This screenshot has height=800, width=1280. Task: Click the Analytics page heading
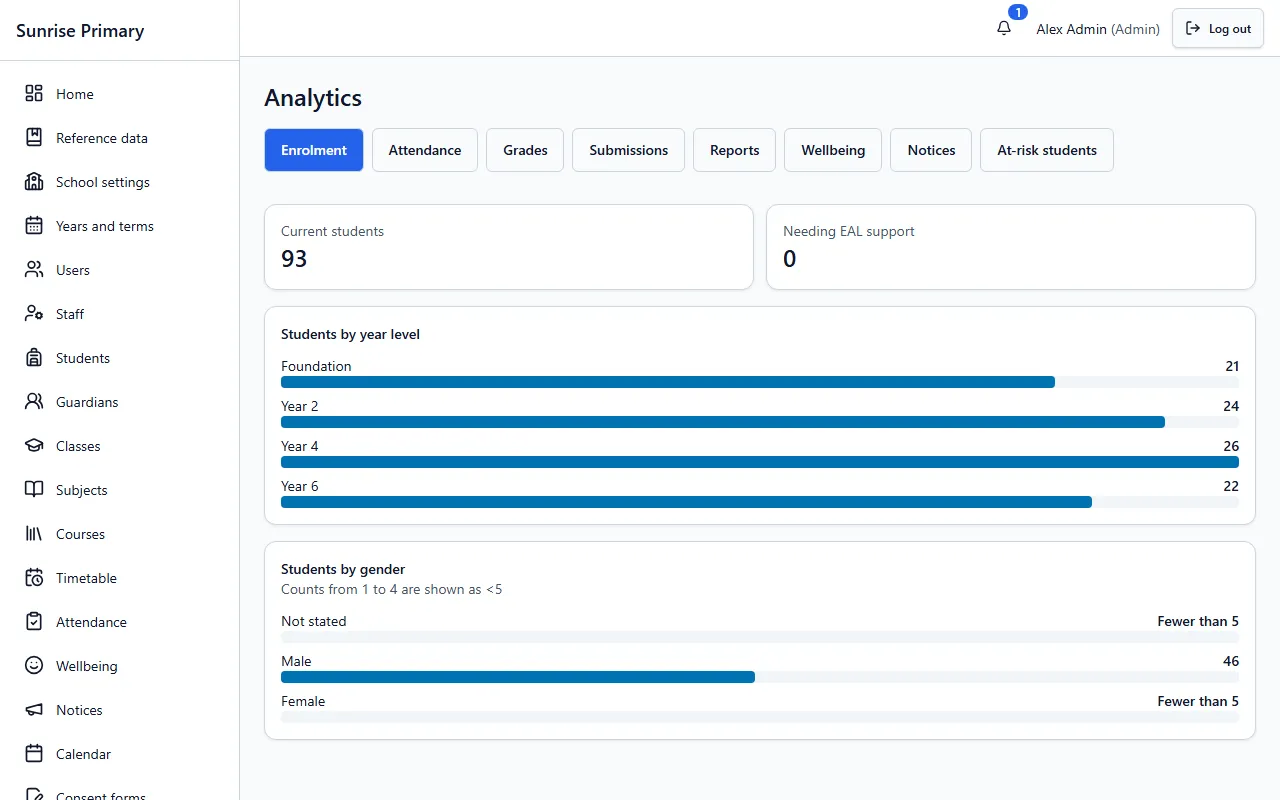(x=313, y=98)
